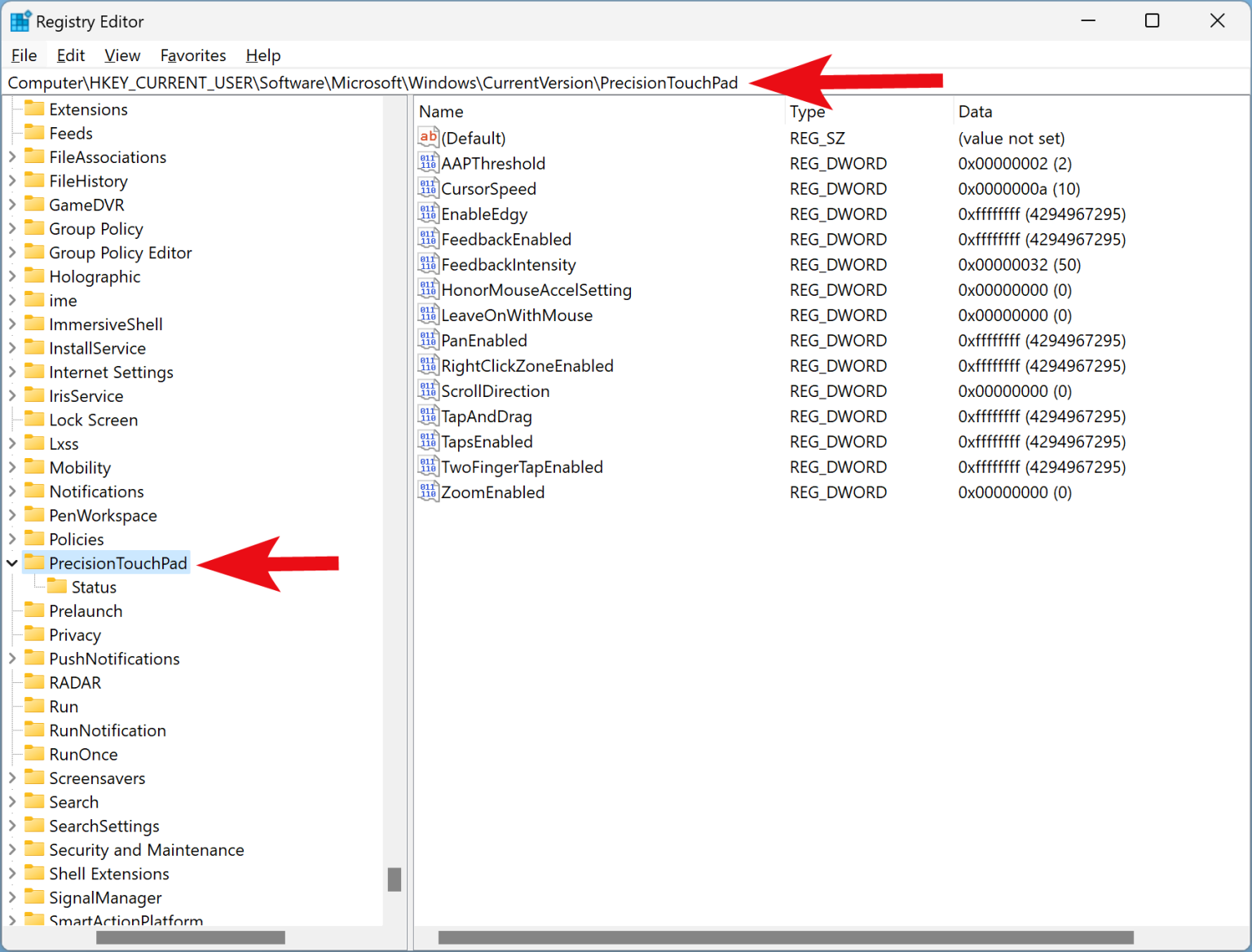This screenshot has height=952, width=1252.
Task: Click the DWORD icon next to TapsEnabled
Action: pyautogui.click(x=428, y=440)
